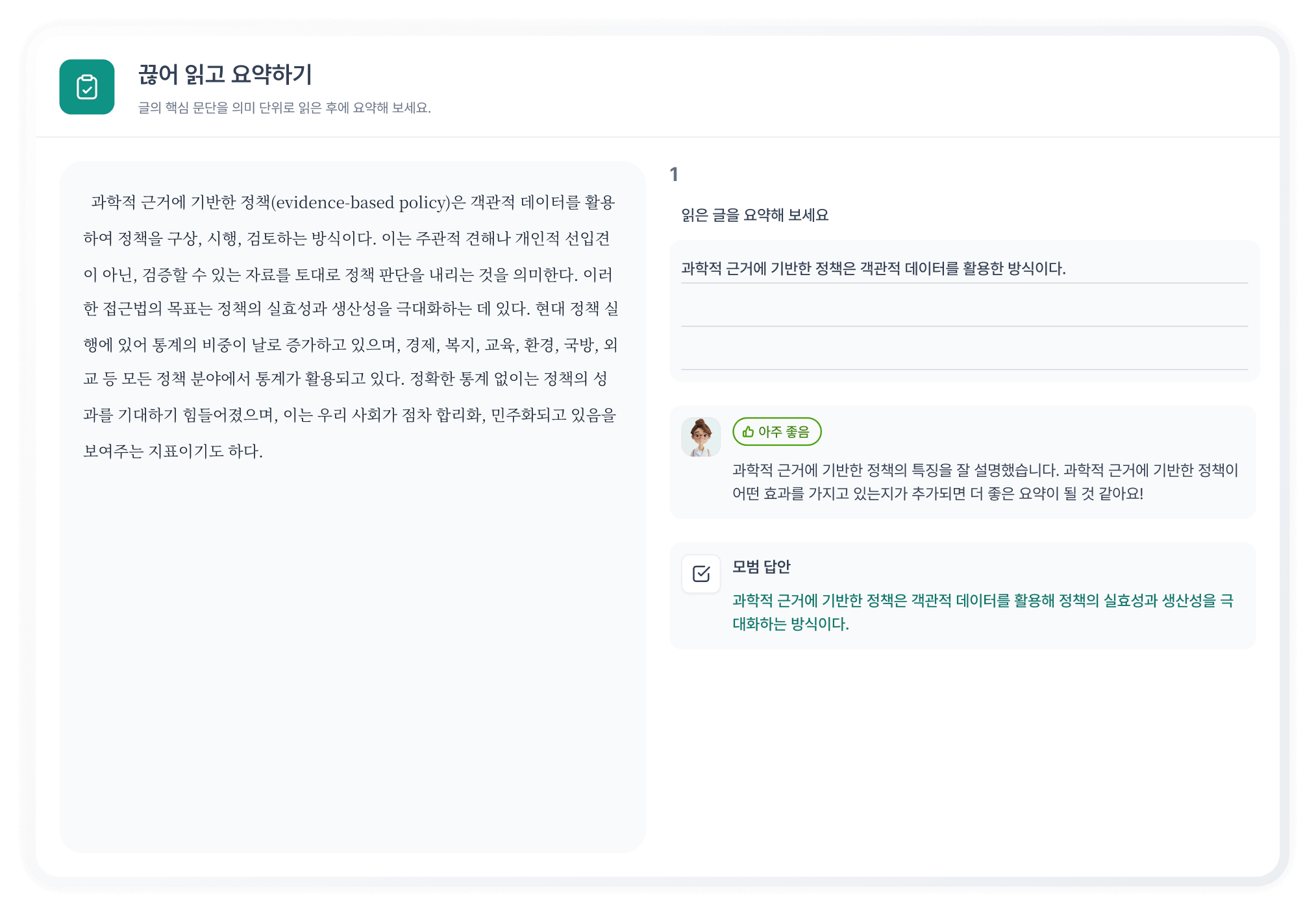Click the green clipboard icon in header
This screenshot has height=913, width=1316.
click(86, 87)
